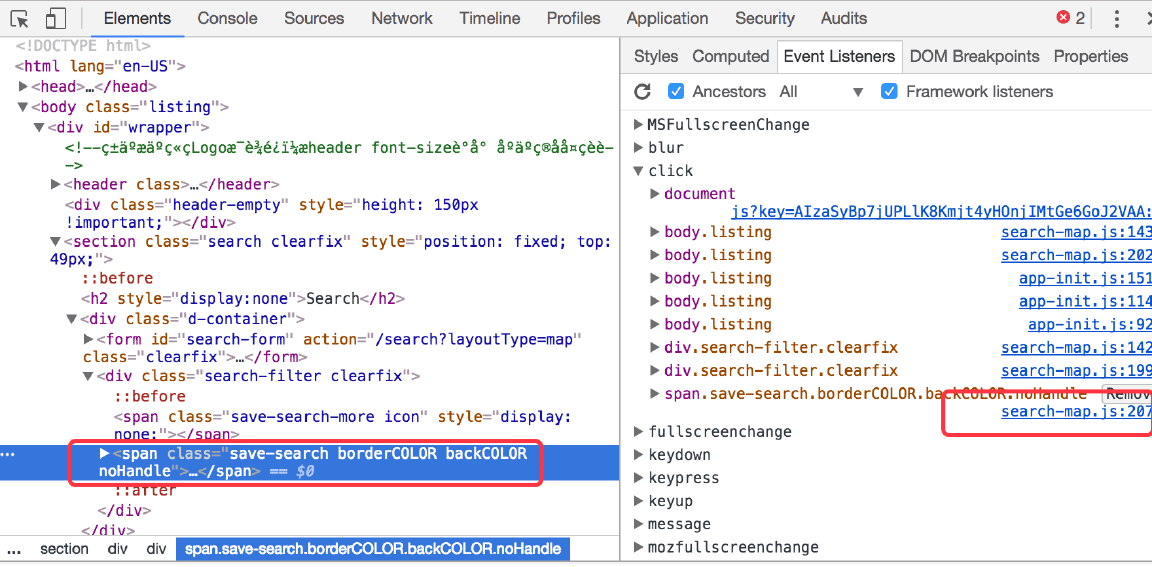Viewport: 1152px width, 567px height.
Task: Switch to the Network tab
Action: point(402,18)
